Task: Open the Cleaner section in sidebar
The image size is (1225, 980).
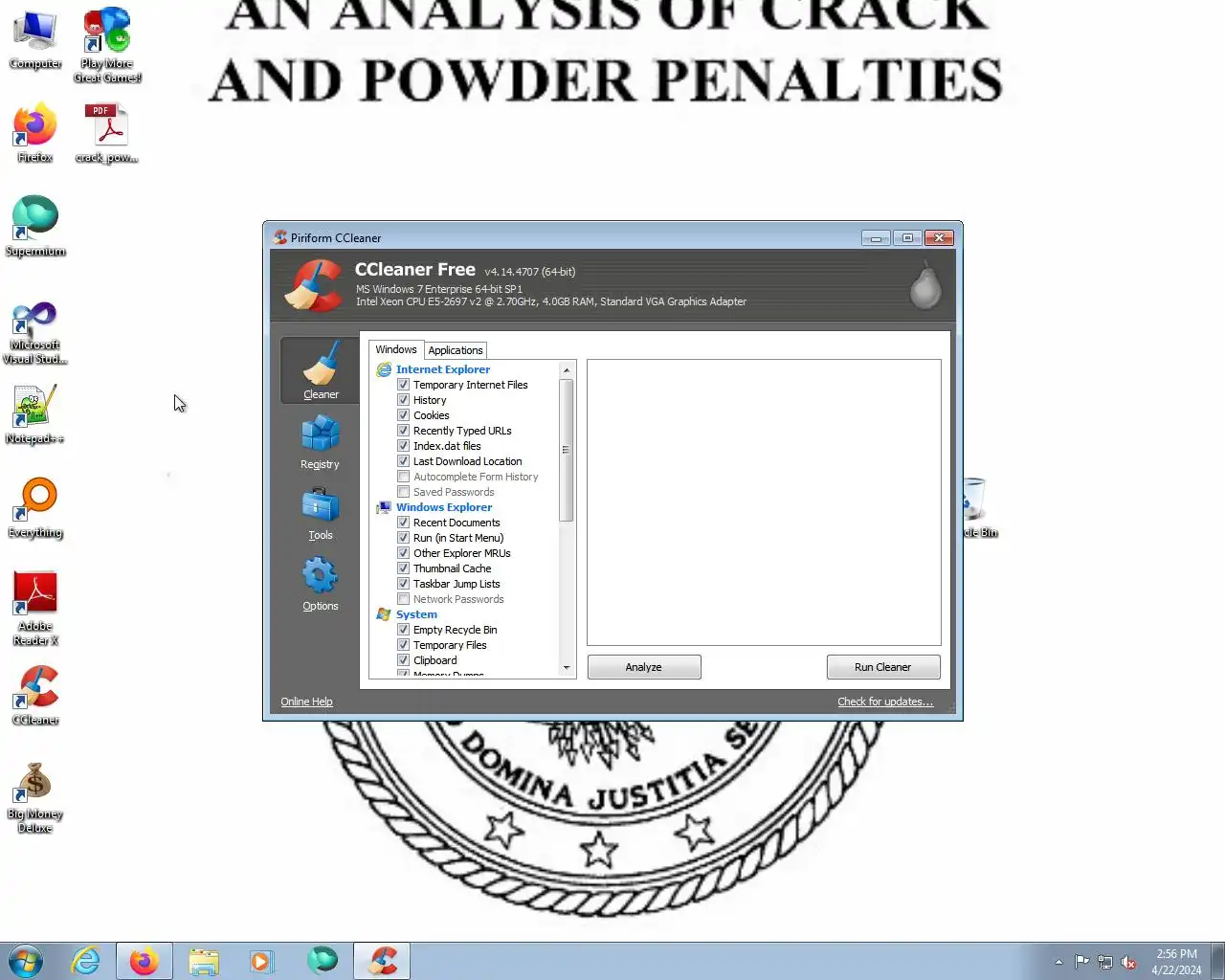Action: [320, 370]
